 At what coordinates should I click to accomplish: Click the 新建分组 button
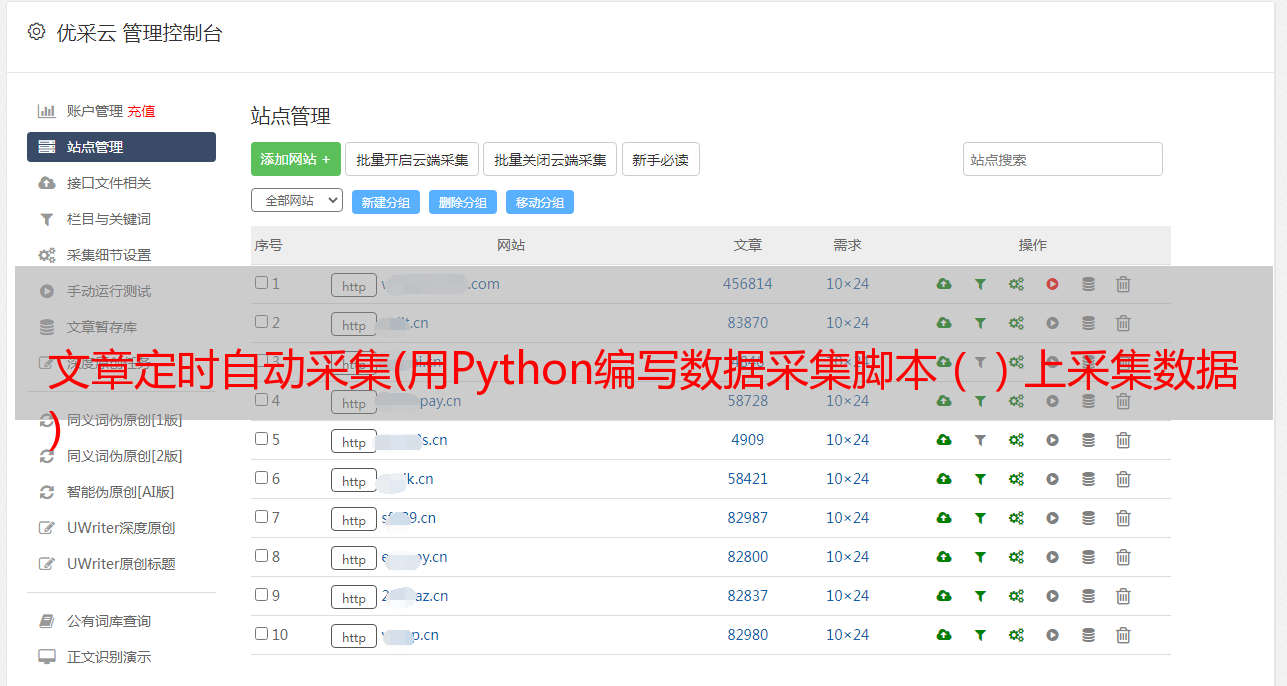click(386, 202)
